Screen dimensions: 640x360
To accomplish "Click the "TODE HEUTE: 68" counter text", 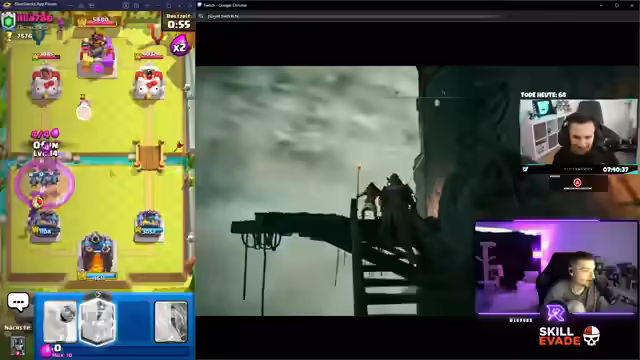I will [x=543, y=94].
